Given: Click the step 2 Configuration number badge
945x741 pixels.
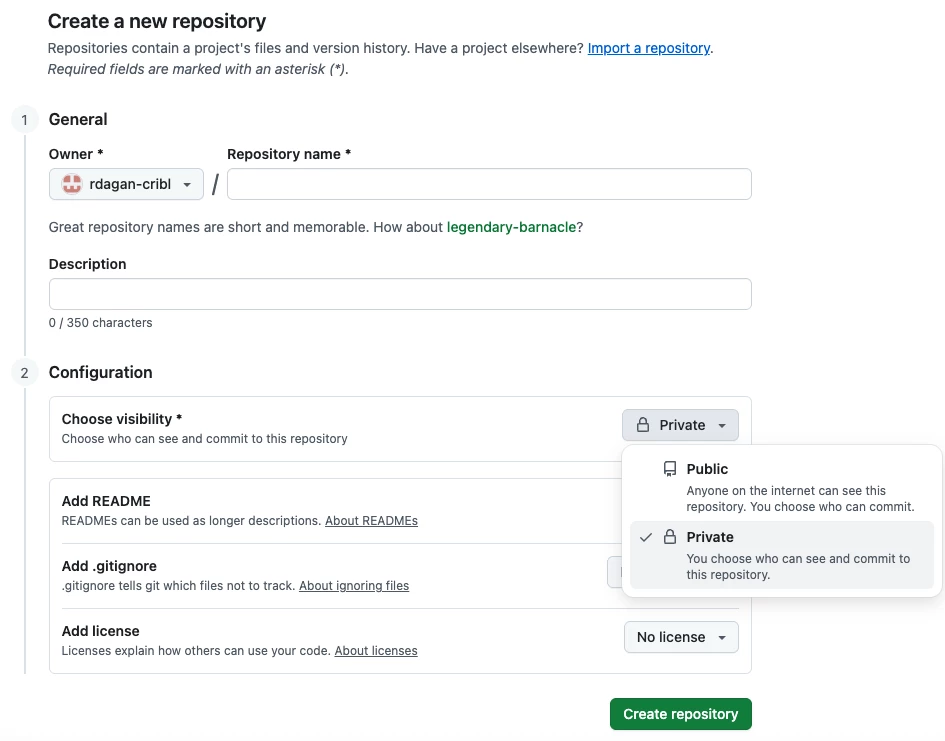Looking at the screenshot, I should (x=25, y=373).
